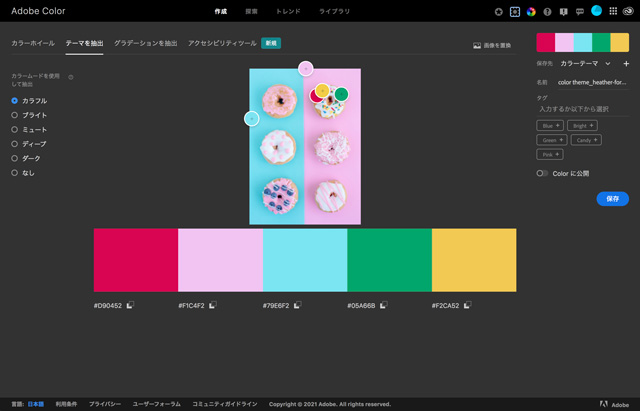Open the speech bubble chat icon
640x411 pixels.
[580, 12]
